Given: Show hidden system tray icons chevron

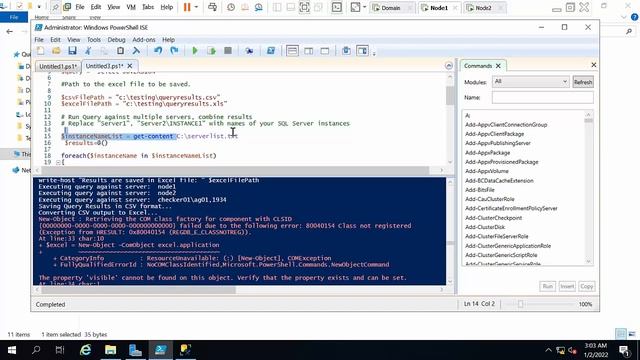Looking at the screenshot, I should (548, 350).
